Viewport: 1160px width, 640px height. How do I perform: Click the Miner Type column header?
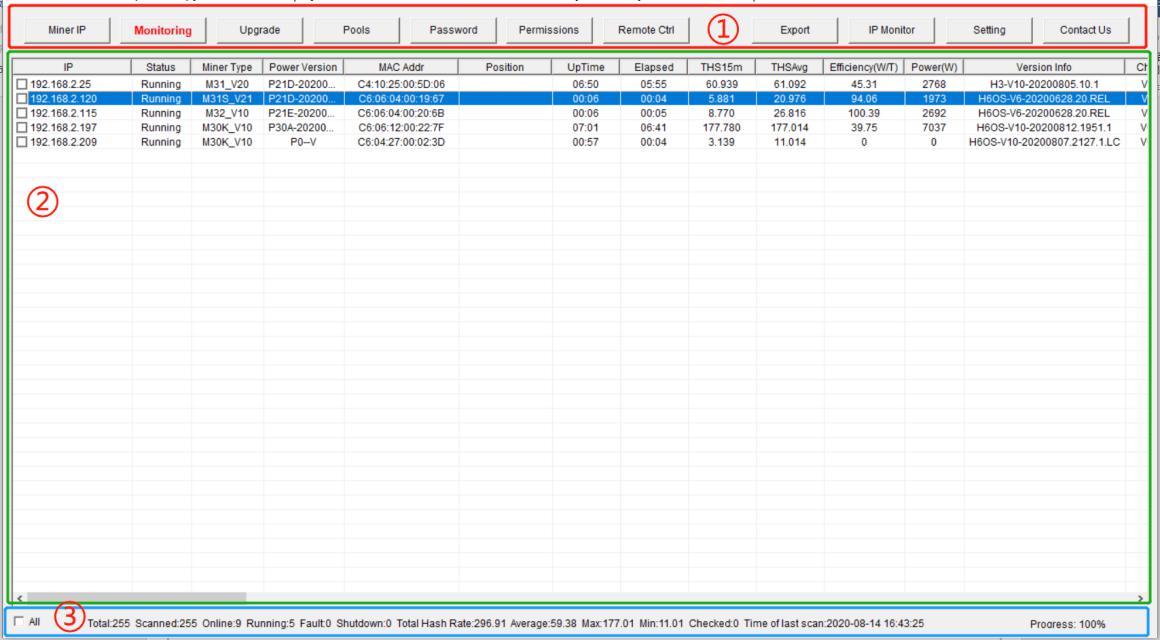click(227, 67)
